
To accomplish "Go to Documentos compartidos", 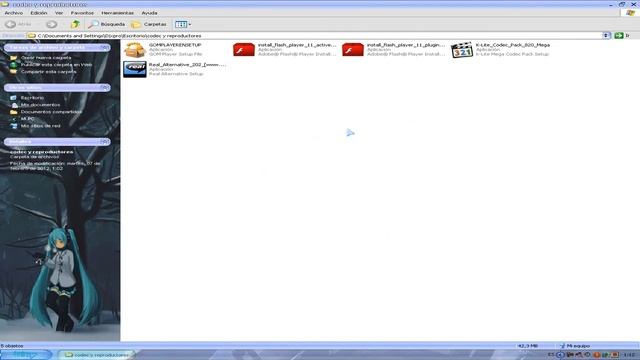I will tap(51, 111).
